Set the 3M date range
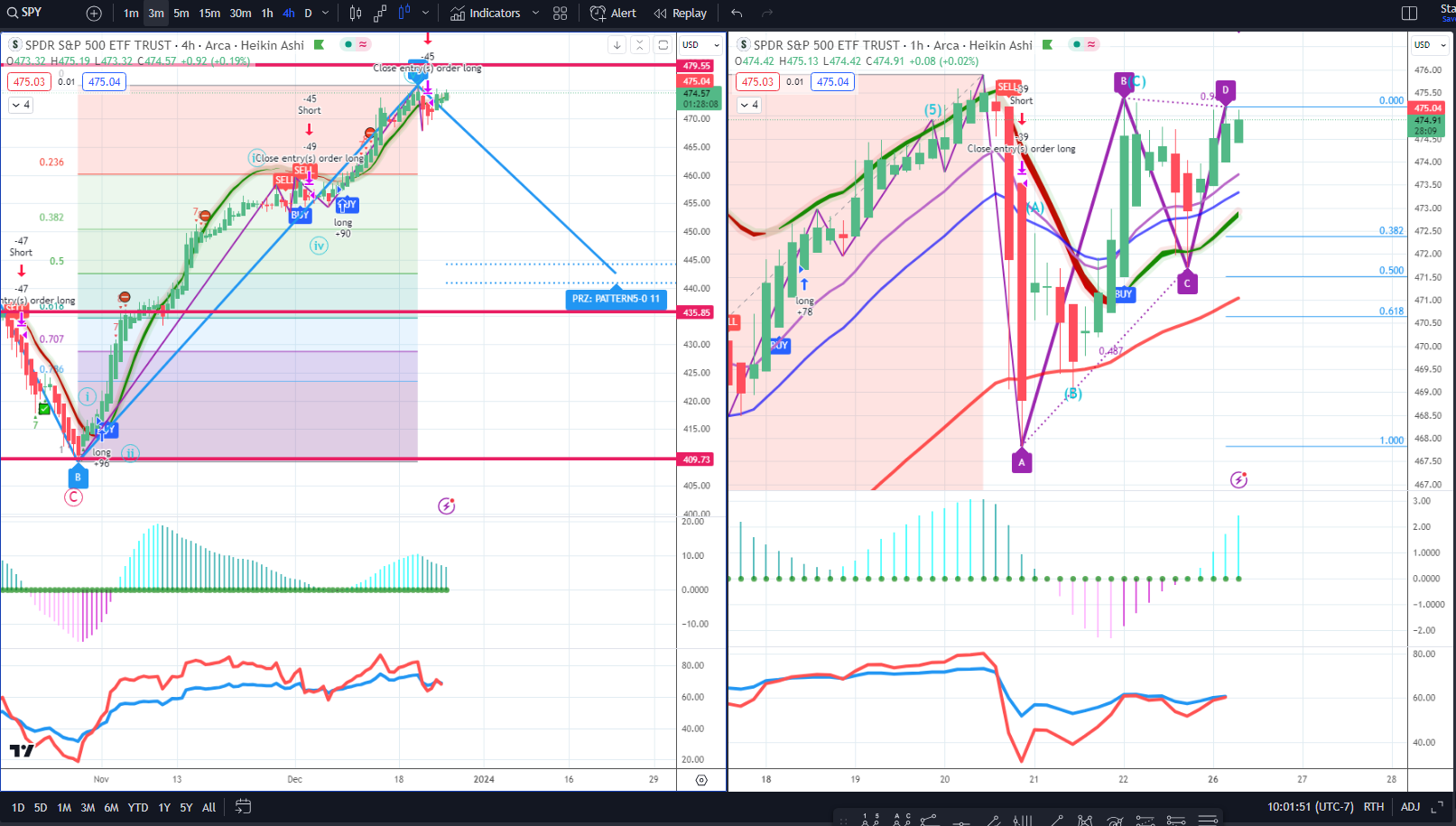 [x=88, y=808]
